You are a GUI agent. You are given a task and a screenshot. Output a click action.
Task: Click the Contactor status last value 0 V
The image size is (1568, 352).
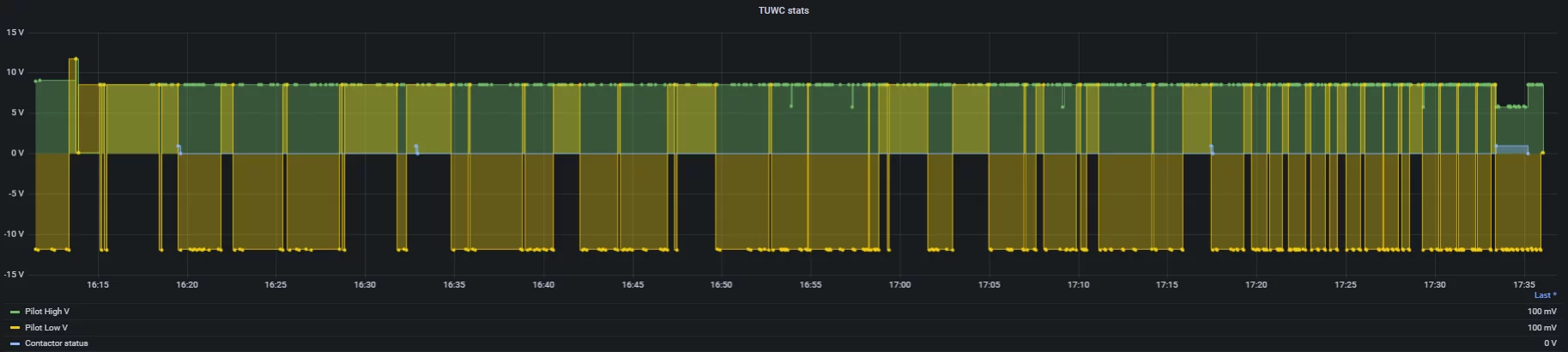1549,343
